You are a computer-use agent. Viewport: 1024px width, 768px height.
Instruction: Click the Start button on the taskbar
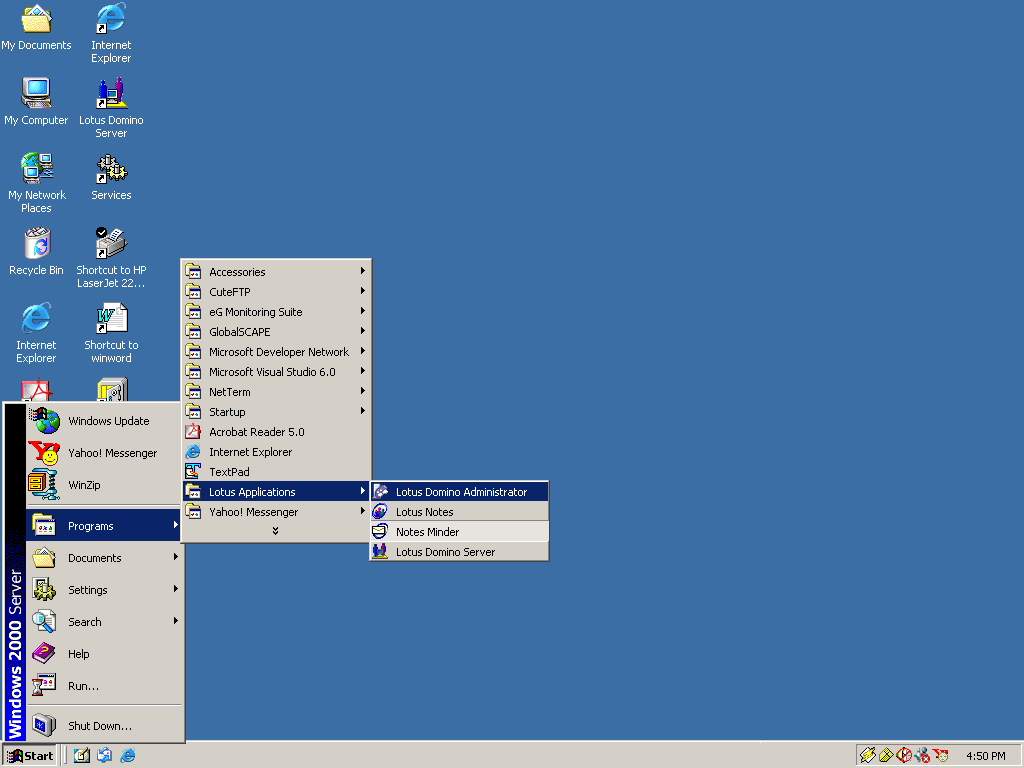pos(30,756)
